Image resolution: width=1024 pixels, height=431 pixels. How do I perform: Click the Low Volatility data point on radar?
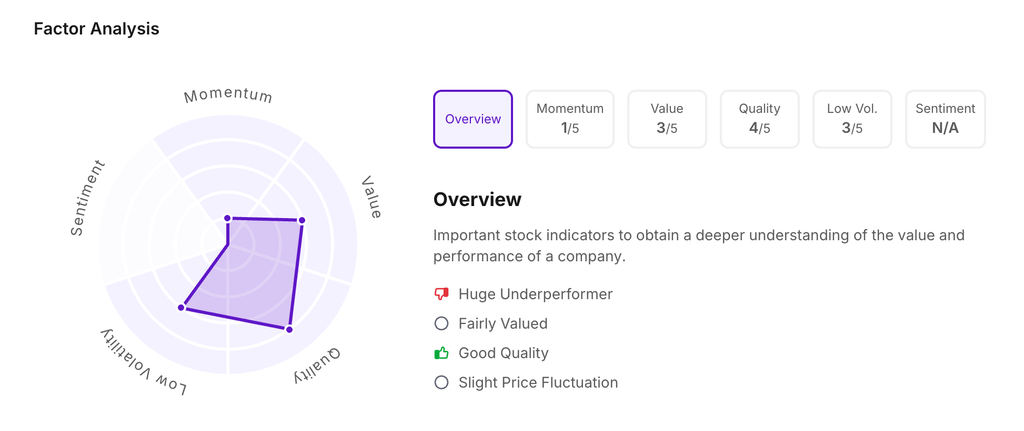point(182,307)
